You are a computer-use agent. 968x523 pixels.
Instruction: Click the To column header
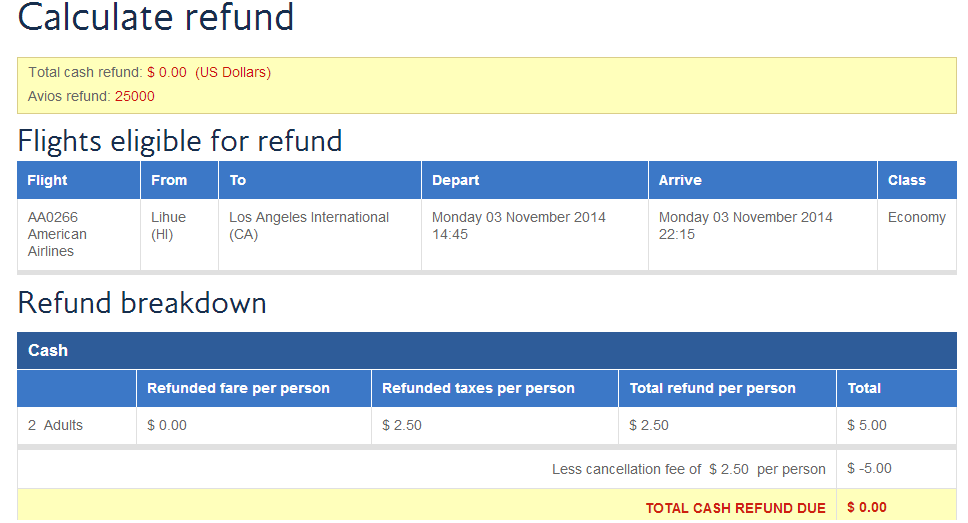click(320, 180)
